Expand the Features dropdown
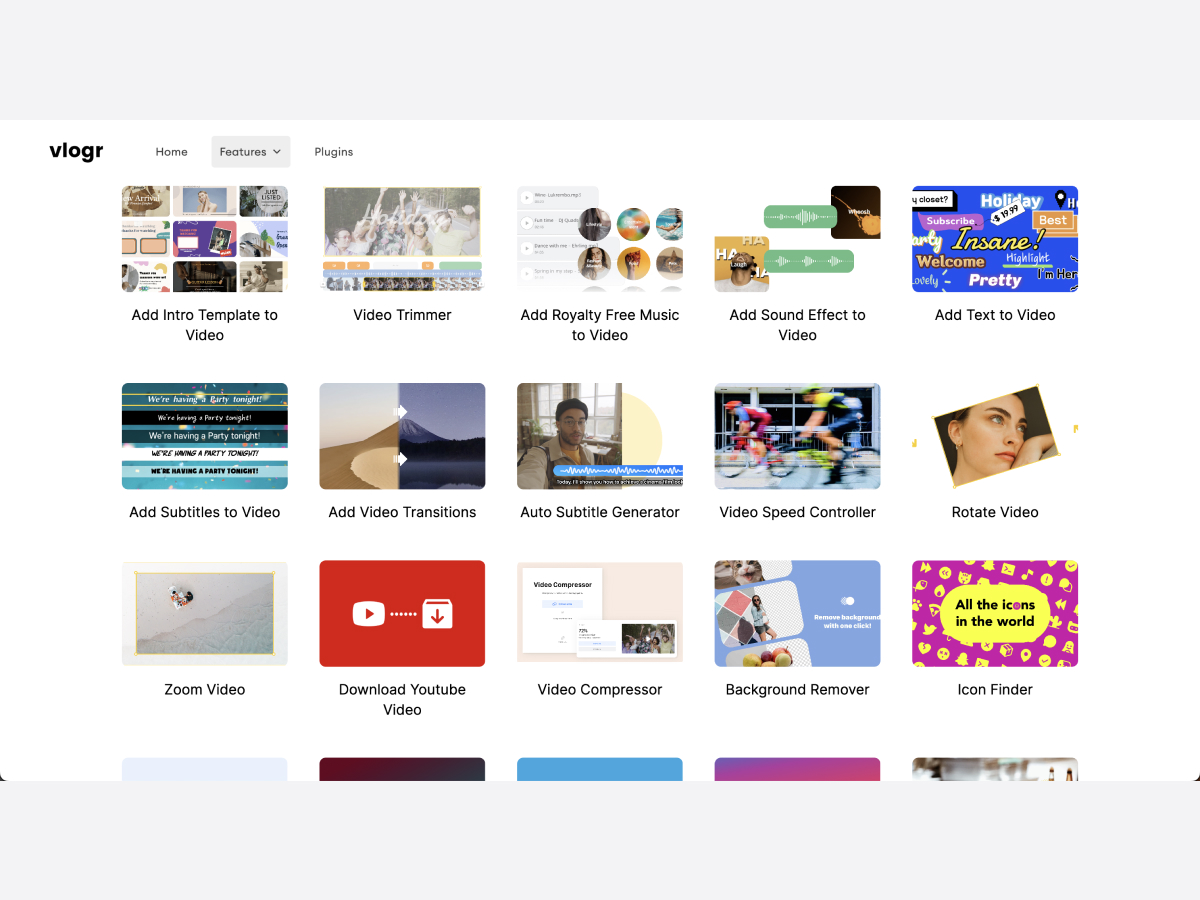Viewport: 1200px width, 900px height. tap(250, 152)
